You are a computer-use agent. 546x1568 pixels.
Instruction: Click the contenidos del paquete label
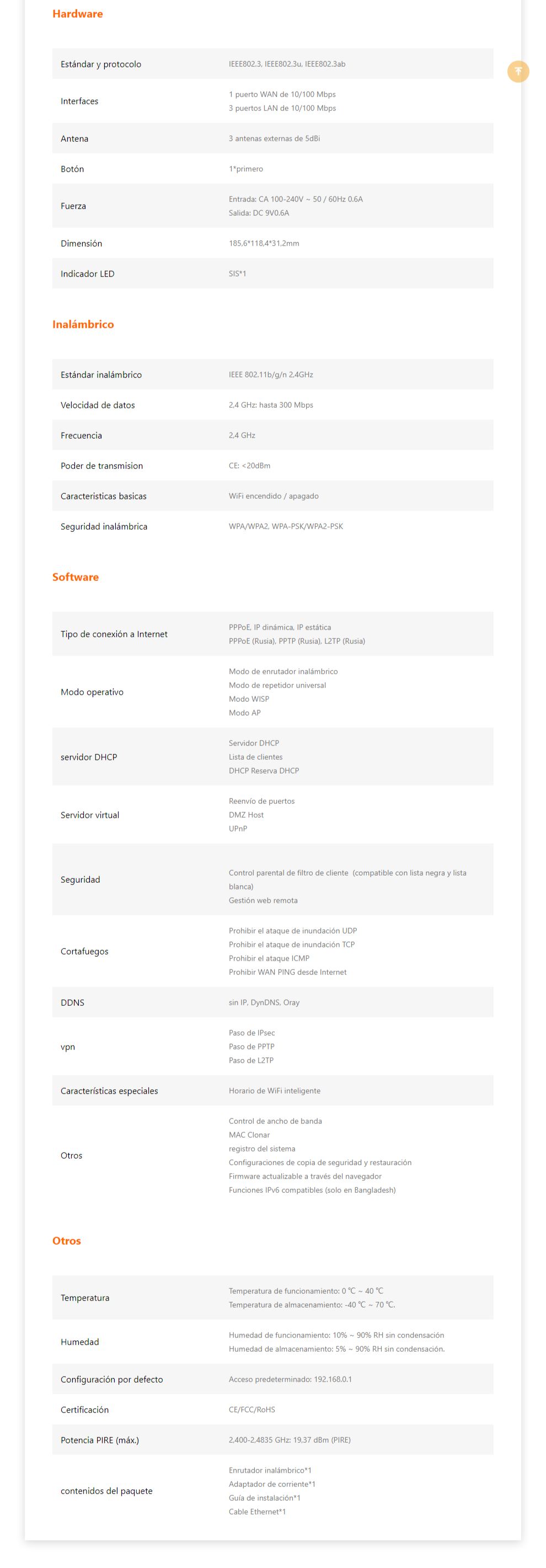pyautogui.click(x=106, y=1491)
